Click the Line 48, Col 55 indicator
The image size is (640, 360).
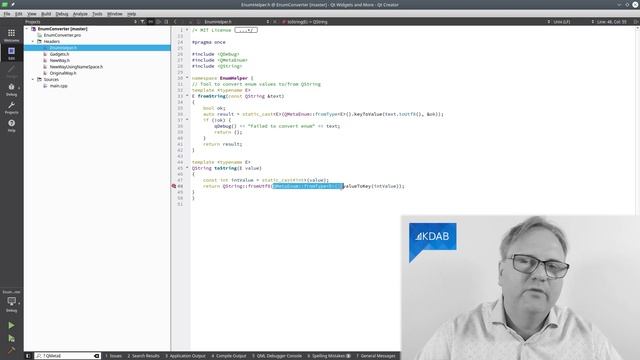(611, 22)
